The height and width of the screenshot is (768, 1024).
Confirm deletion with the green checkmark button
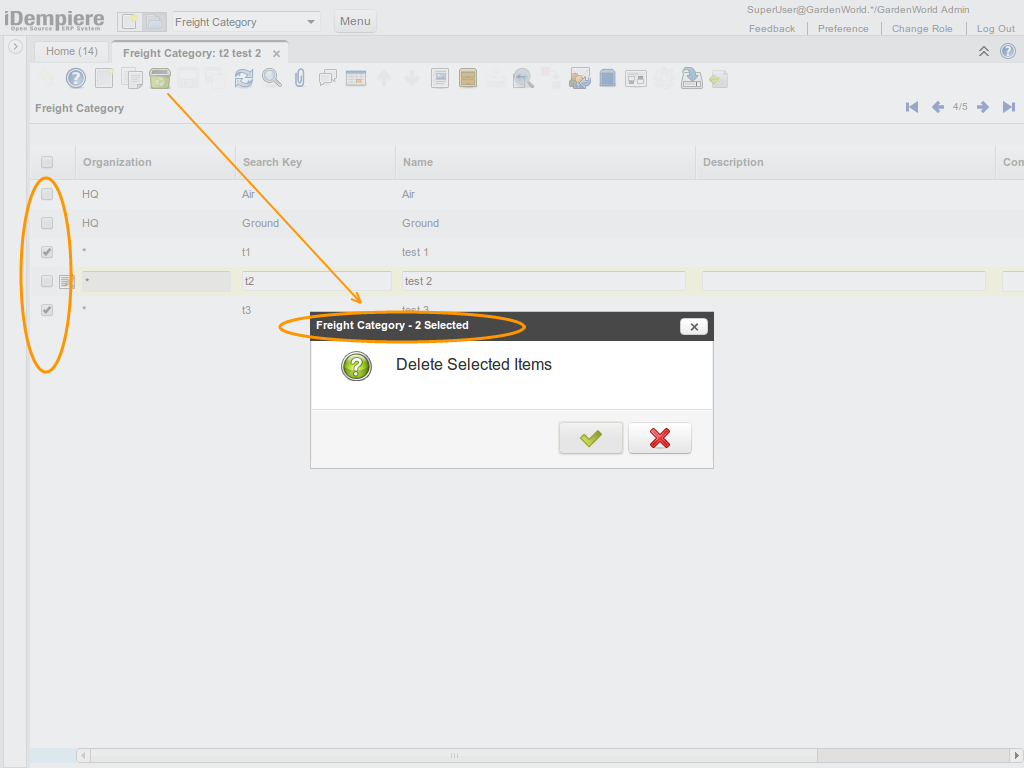[x=591, y=438]
